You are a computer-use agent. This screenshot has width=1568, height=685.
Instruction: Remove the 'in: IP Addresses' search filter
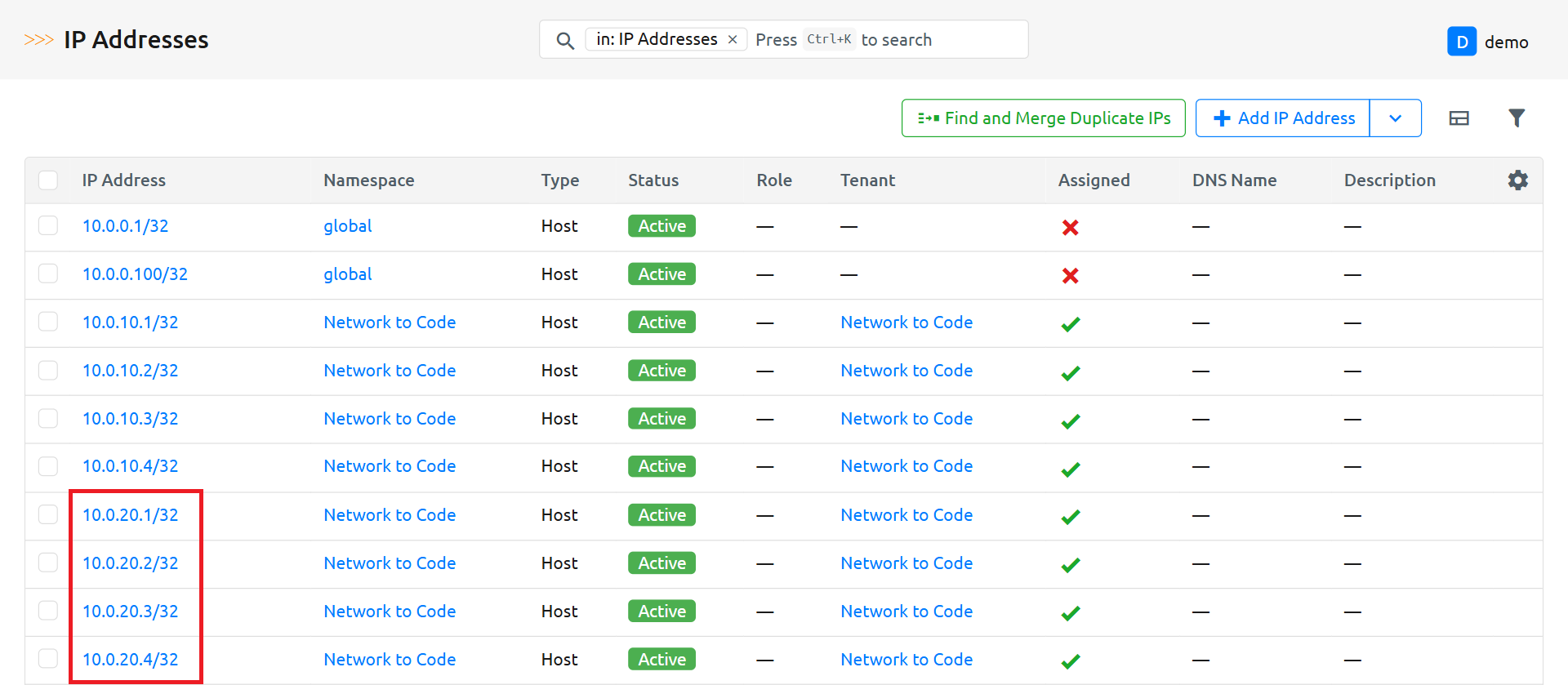click(733, 39)
